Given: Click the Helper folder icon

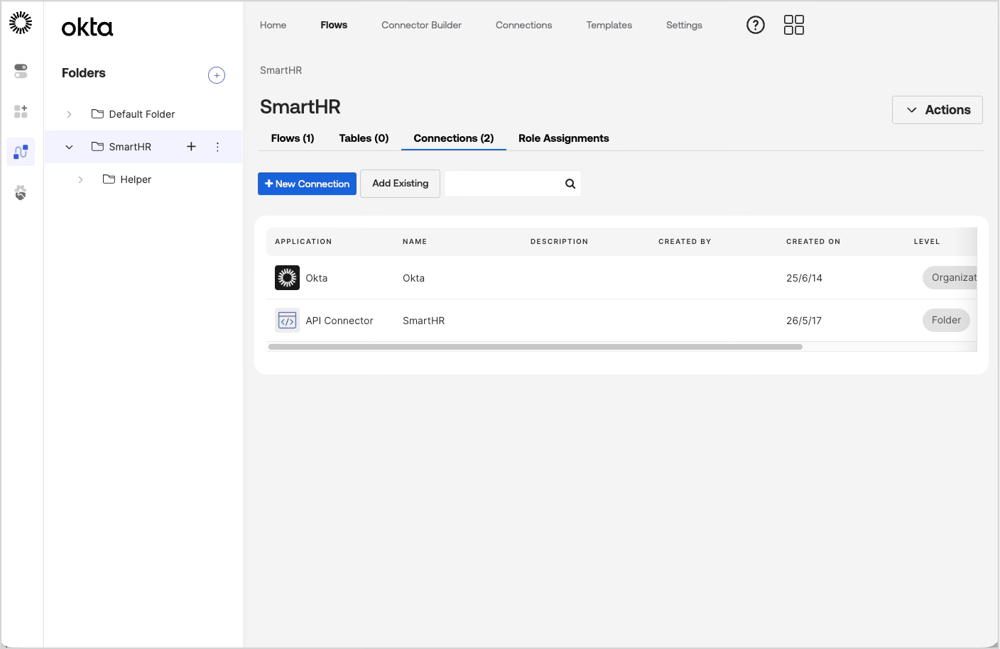Looking at the screenshot, I should coord(109,179).
